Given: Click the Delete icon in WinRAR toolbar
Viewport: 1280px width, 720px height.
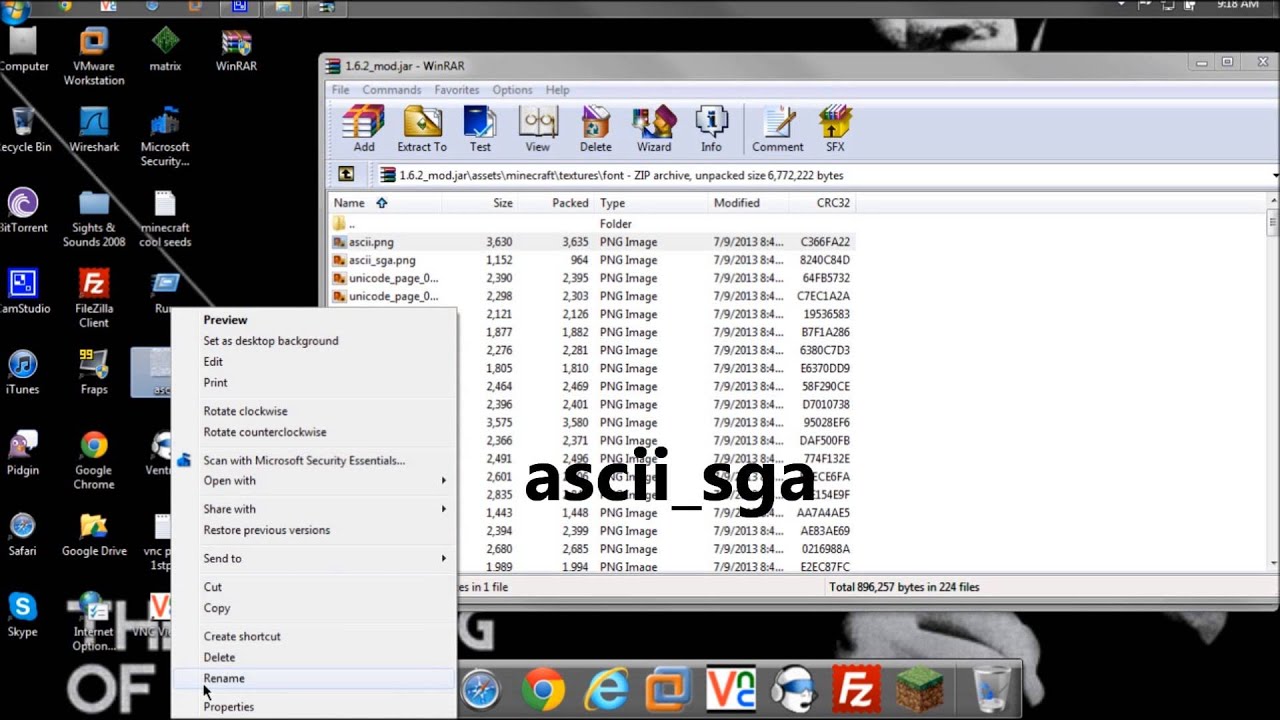Looking at the screenshot, I should click(596, 129).
